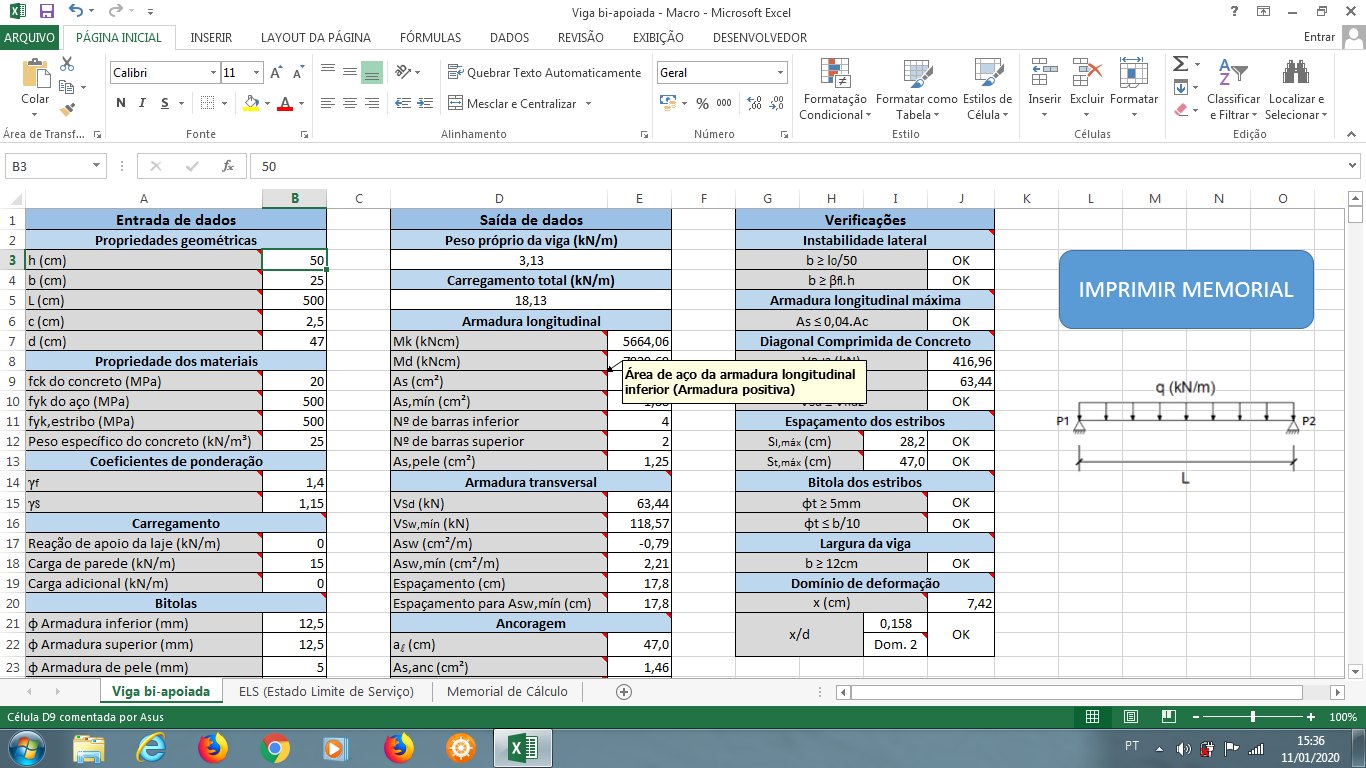Decrease decimal places
The image size is (1366, 768).
(x=777, y=103)
